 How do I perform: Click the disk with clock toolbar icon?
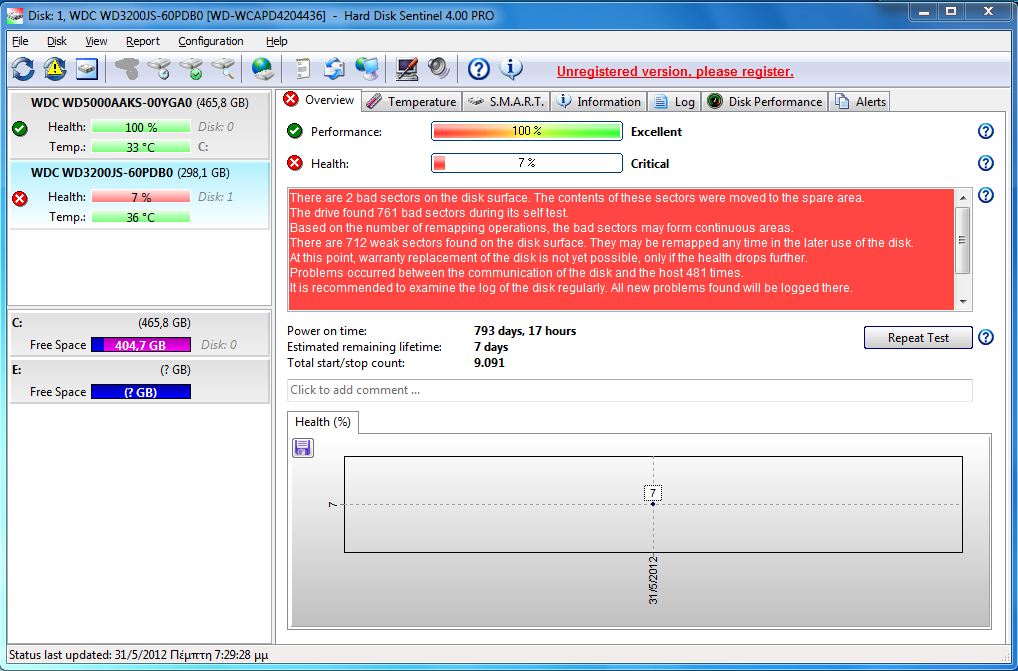[x=159, y=69]
